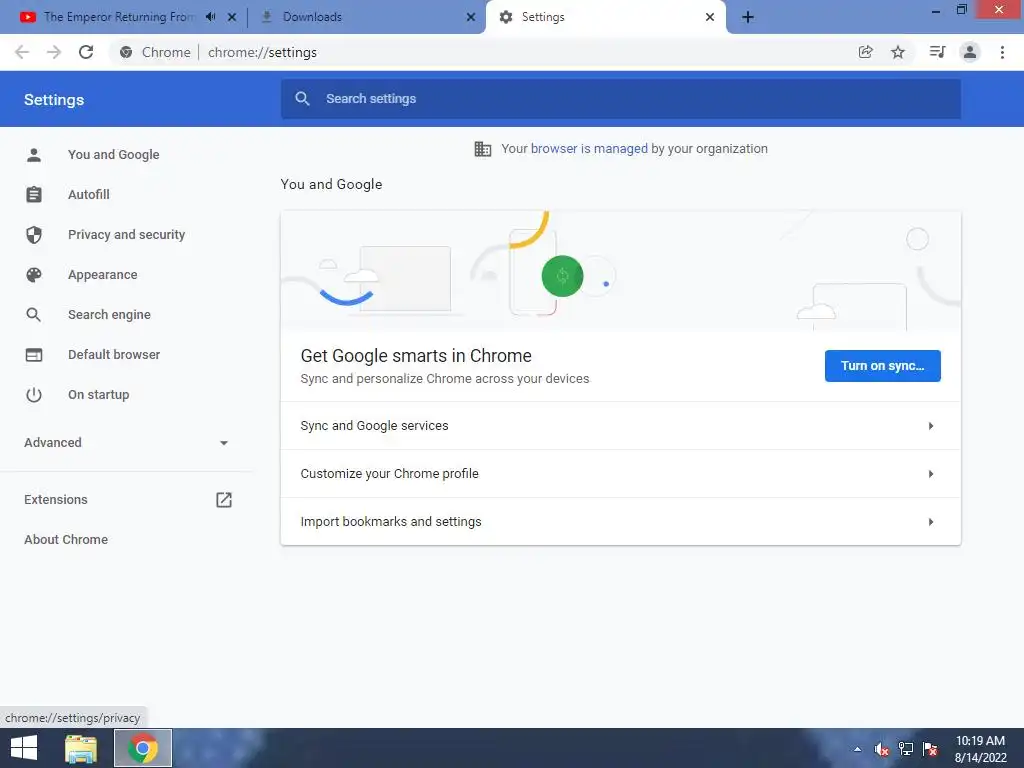The image size is (1024, 768).
Task: Open Customize your Chrome profile row
Action: pos(620,473)
